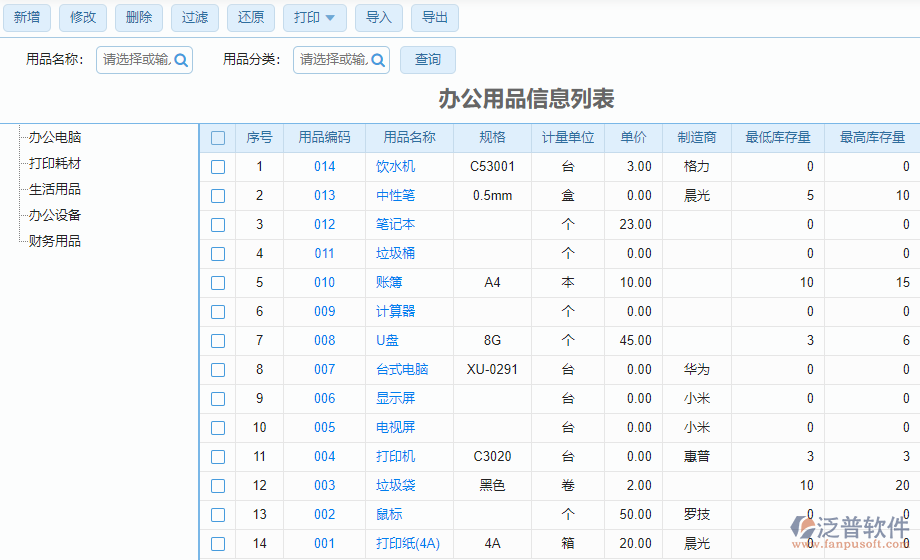Click the 新增 button
This screenshot has width=920, height=560.
(26, 17)
